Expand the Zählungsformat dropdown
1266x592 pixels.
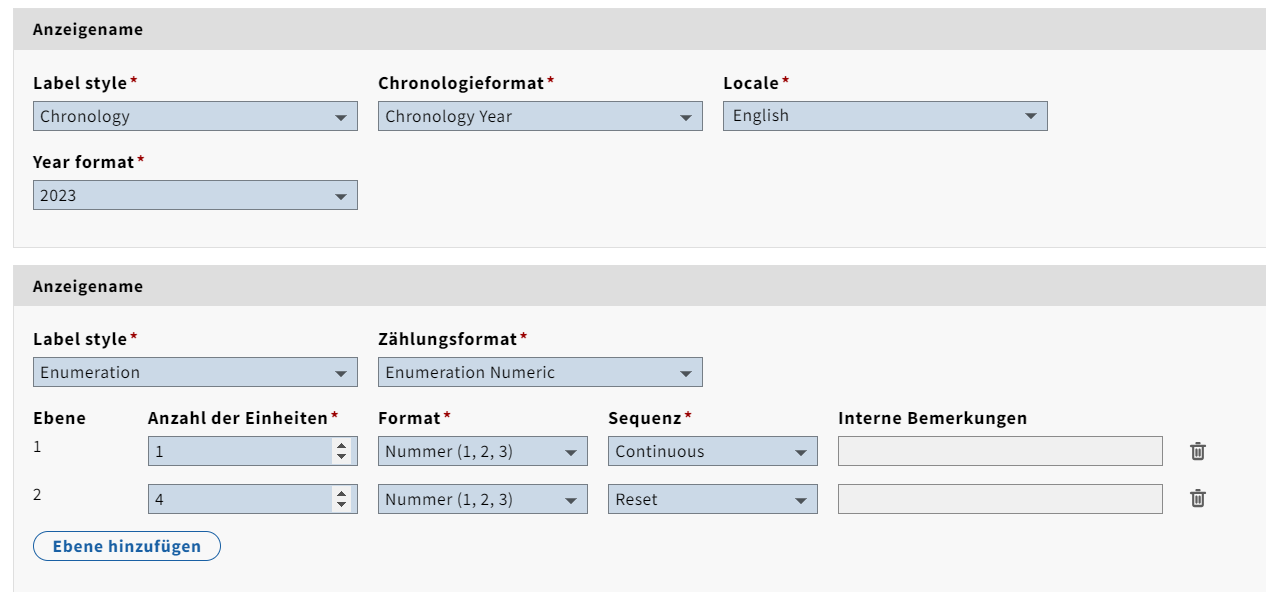[540, 373]
